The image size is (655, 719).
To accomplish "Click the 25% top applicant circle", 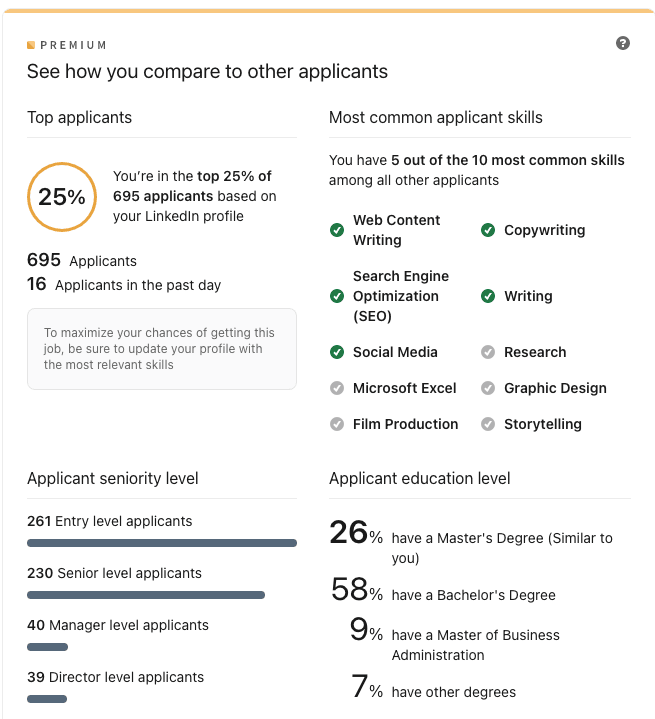I will pyautogui.click(x=62, y=197).
